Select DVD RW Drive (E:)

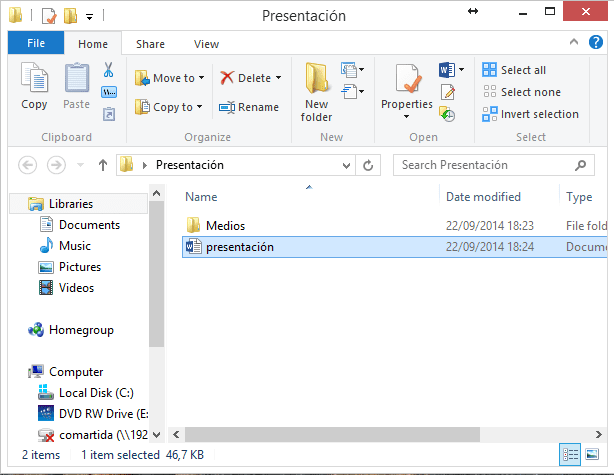point(92,414)
